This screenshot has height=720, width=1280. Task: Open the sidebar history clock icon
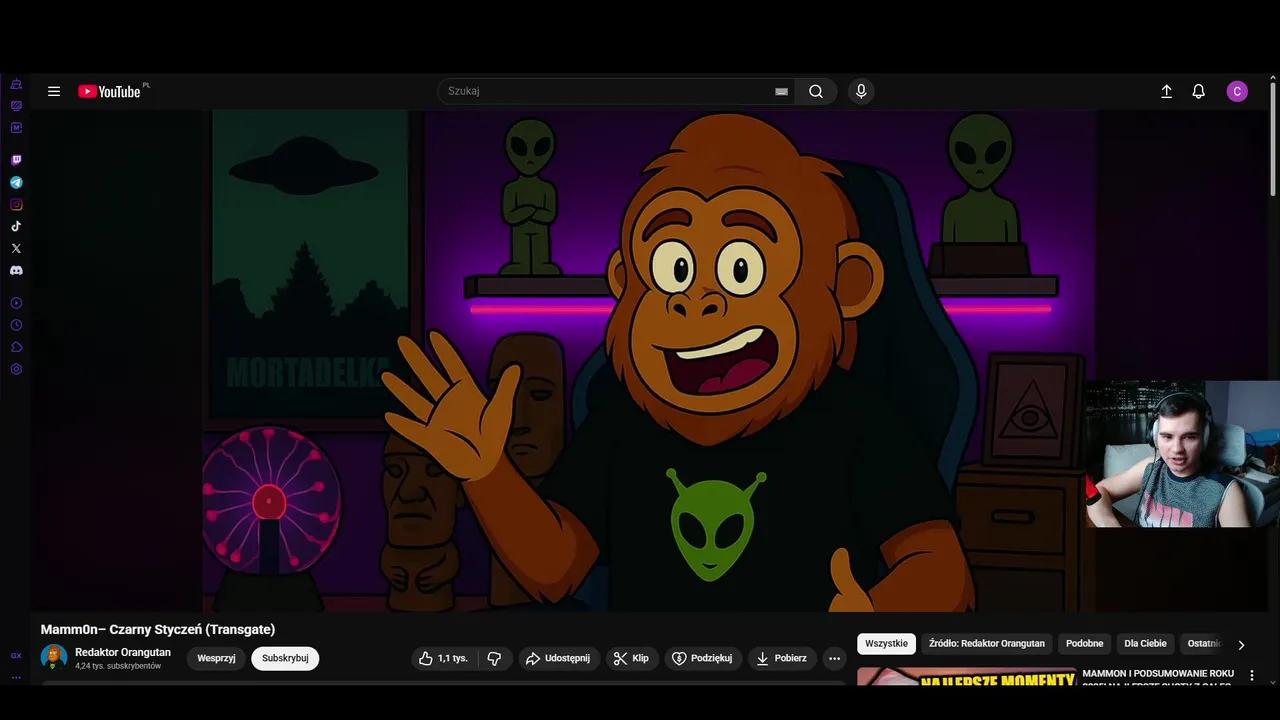pyautogui.click(x=16, y=325)
